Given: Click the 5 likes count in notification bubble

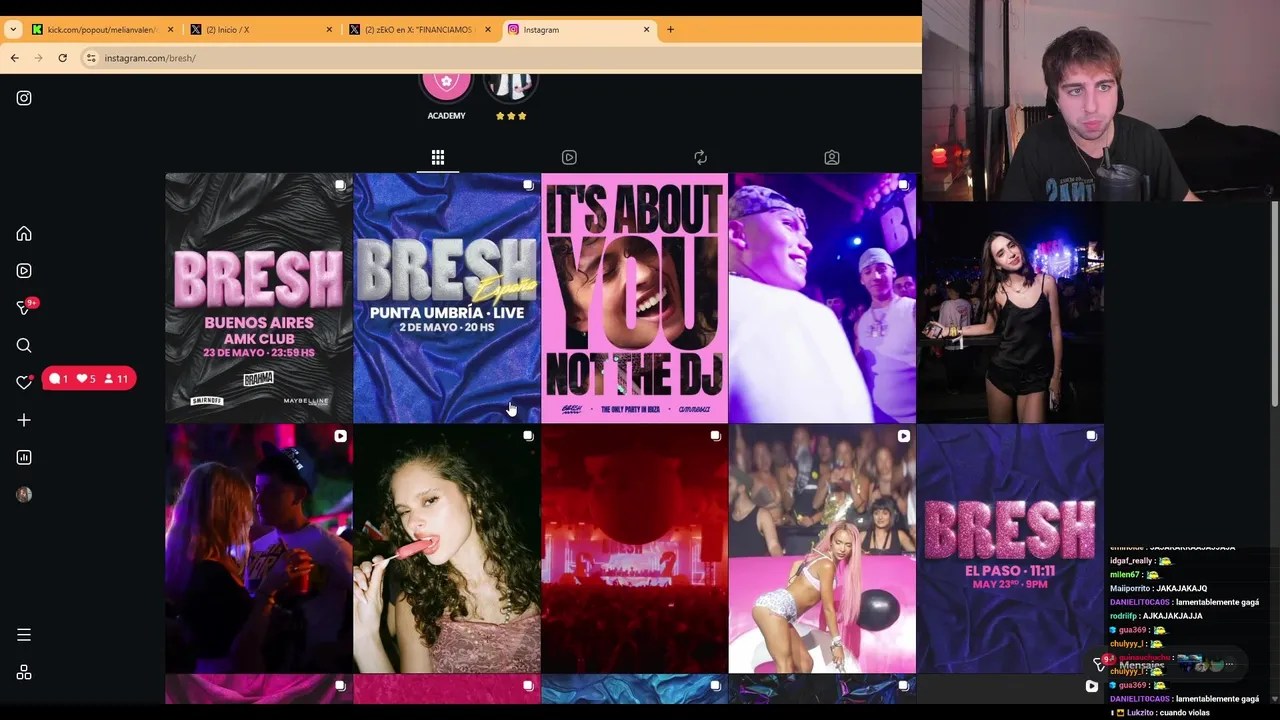Looking at the screenshot, I should (86, 379).
